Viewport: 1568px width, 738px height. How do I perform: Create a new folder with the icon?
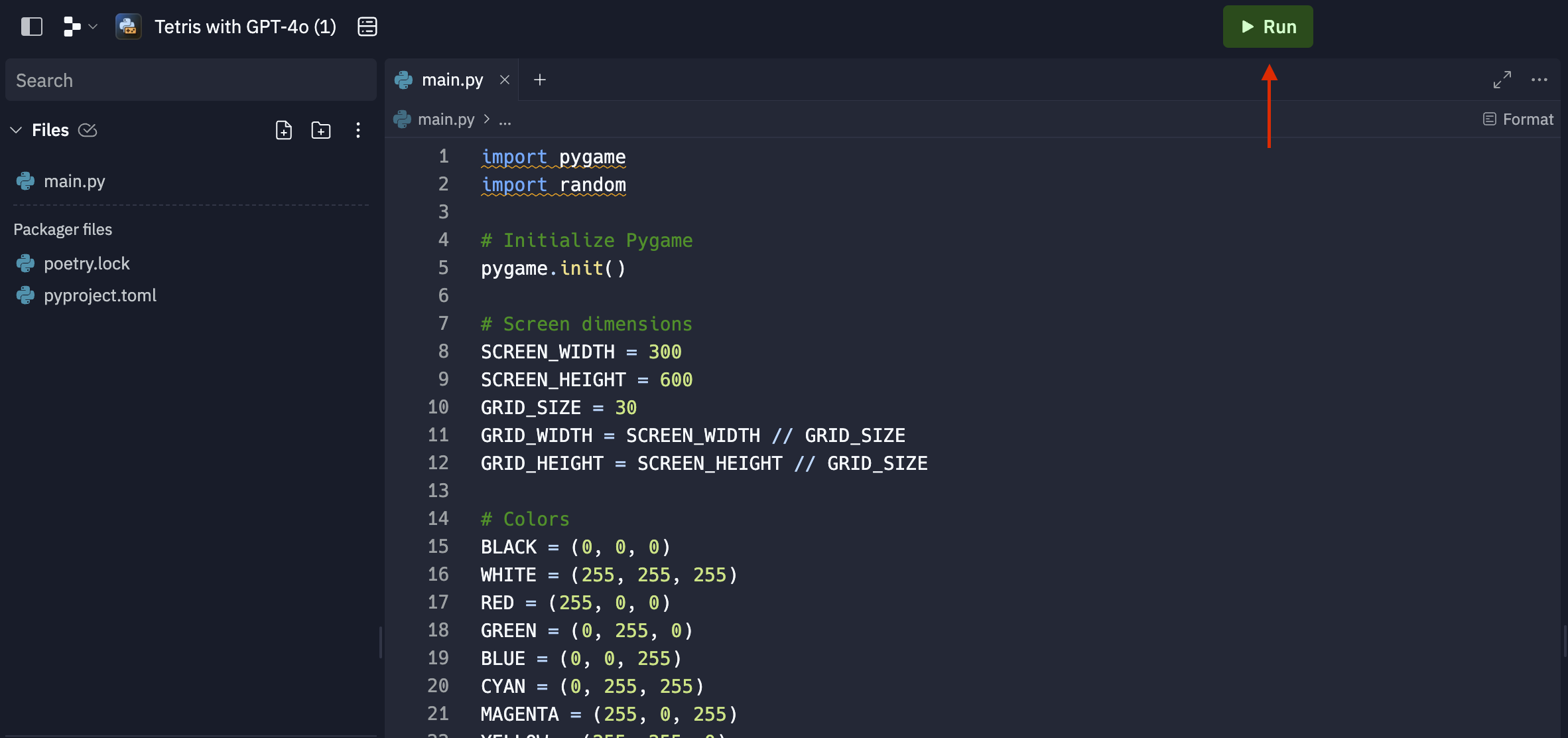coord(321,130)
